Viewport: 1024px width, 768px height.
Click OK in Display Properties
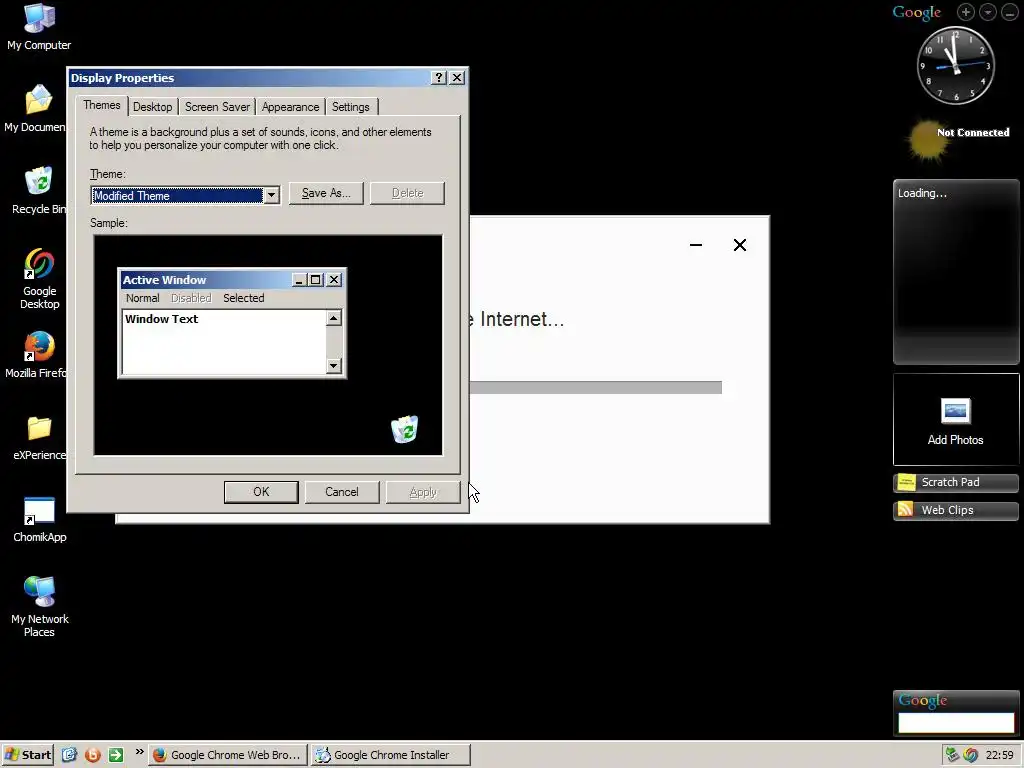(x=261, y=492)
